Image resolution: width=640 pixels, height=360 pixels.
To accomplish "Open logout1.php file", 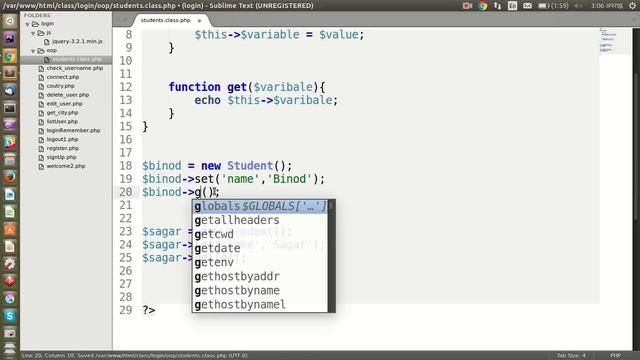I will click(x=62, y=140).
